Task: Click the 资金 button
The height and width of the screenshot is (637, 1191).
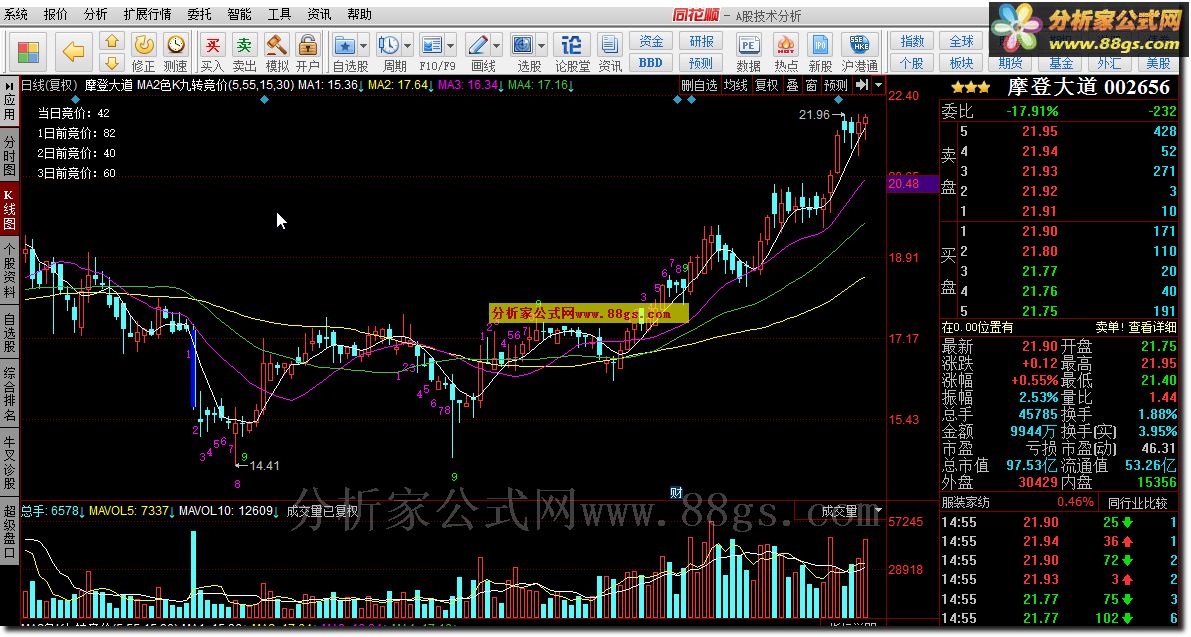Action: (651, 42)
